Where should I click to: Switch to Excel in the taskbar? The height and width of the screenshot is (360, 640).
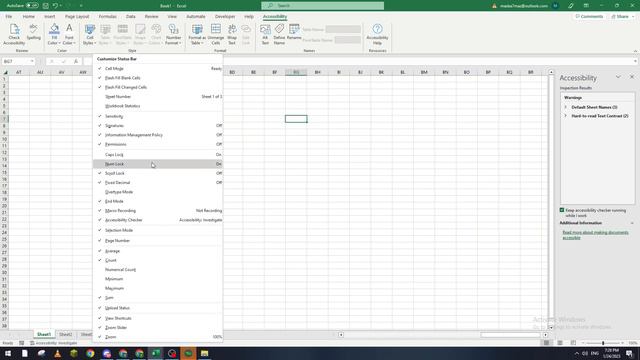coord(156,353)
